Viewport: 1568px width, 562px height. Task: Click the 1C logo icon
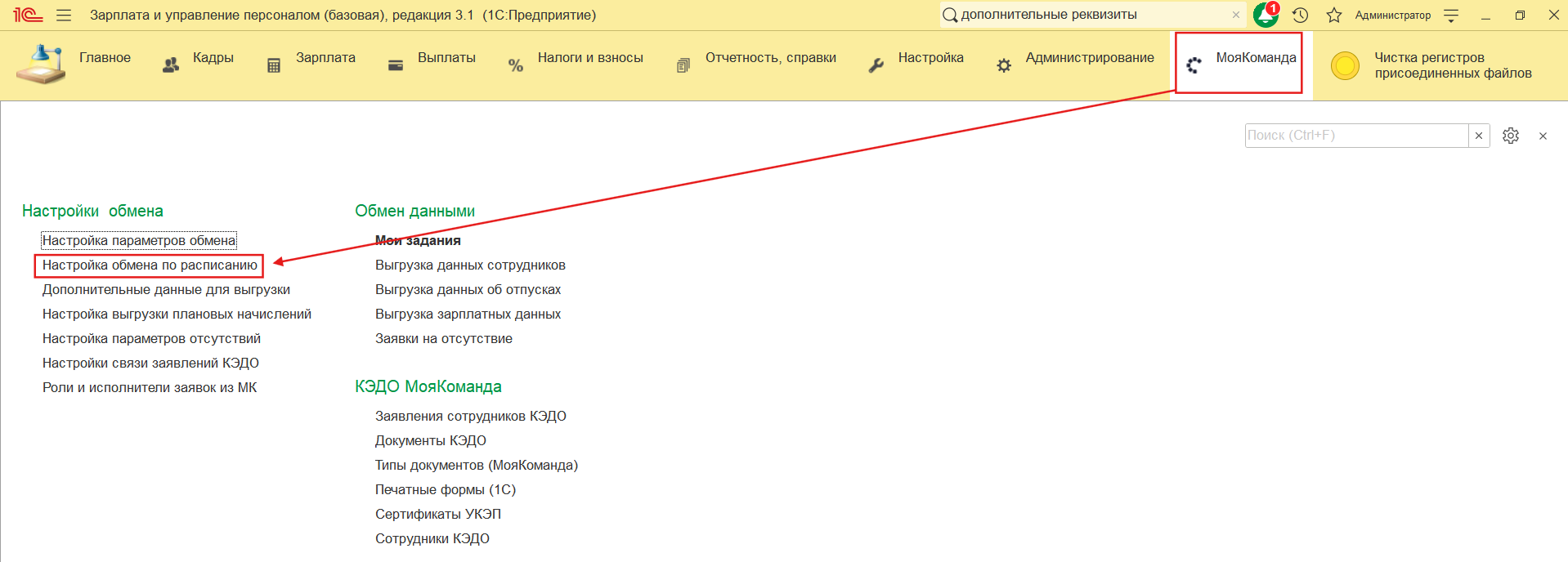point(27,16)
